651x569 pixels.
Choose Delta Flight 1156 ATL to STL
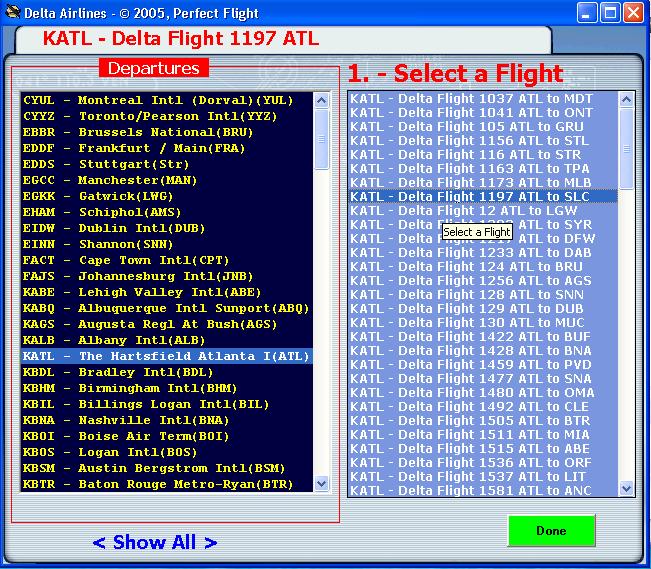coord(483,141)
